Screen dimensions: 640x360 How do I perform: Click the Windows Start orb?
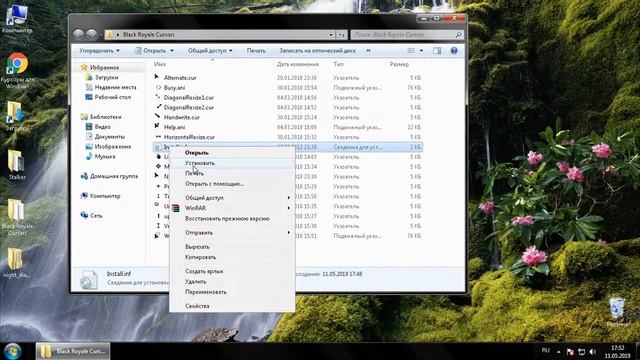(x=13, y=351)
